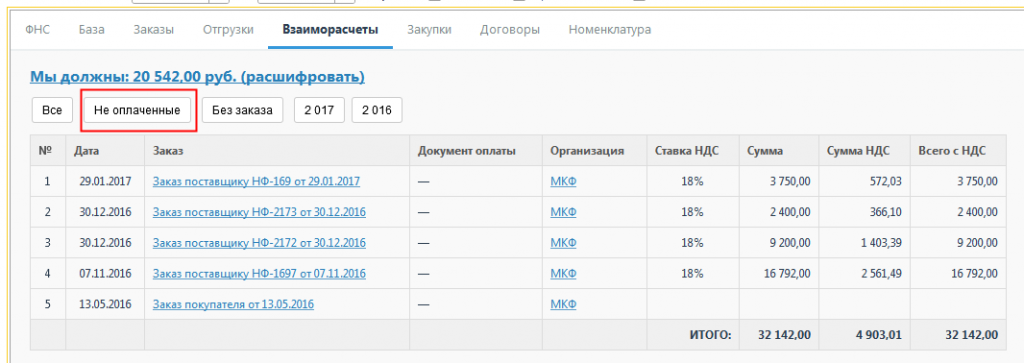Open Заказ покупателя от 13.05.2016
Screen dimensions: 1024x363
coord(233,304)
